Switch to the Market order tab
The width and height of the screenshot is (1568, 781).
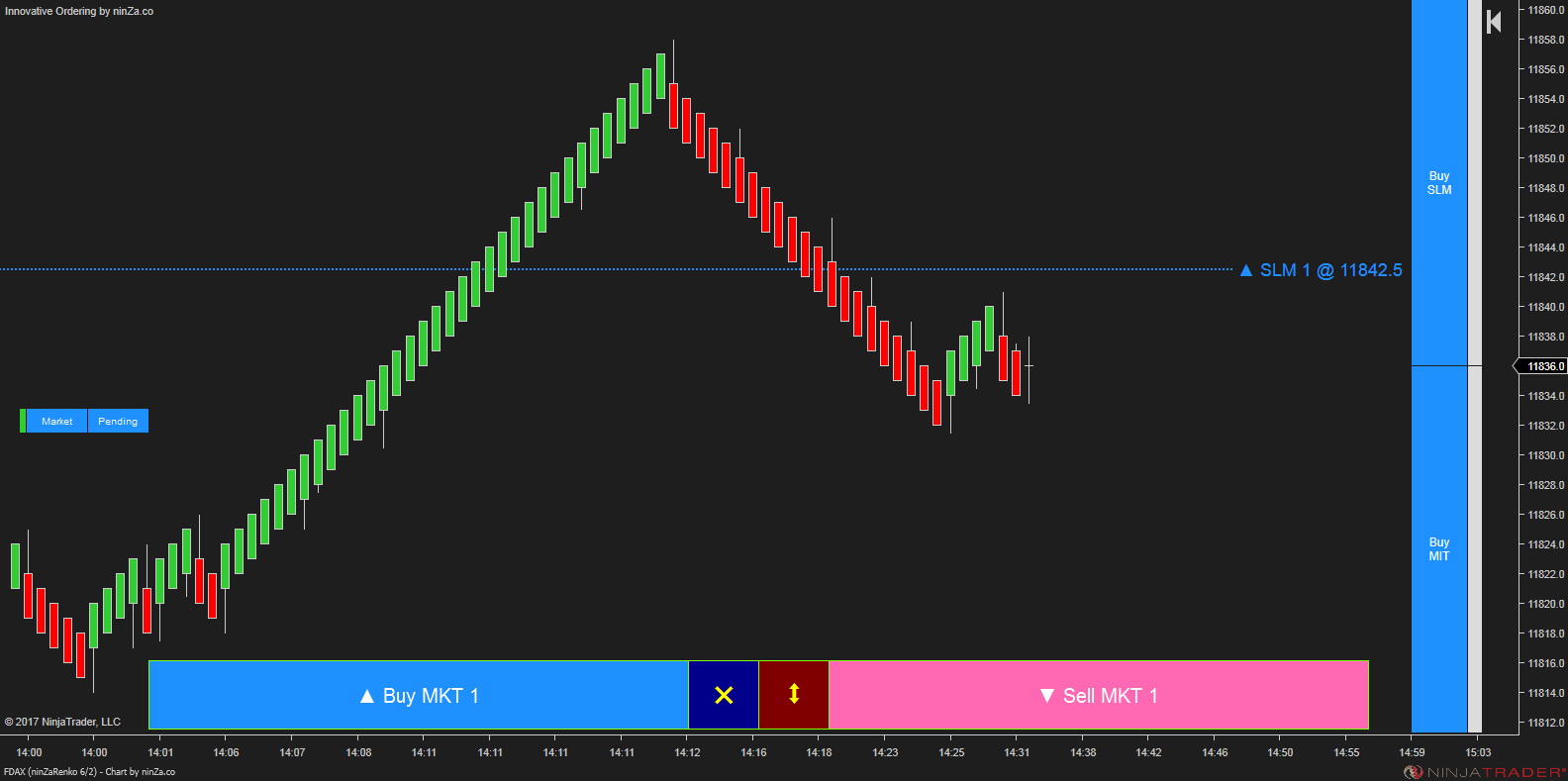56,421
